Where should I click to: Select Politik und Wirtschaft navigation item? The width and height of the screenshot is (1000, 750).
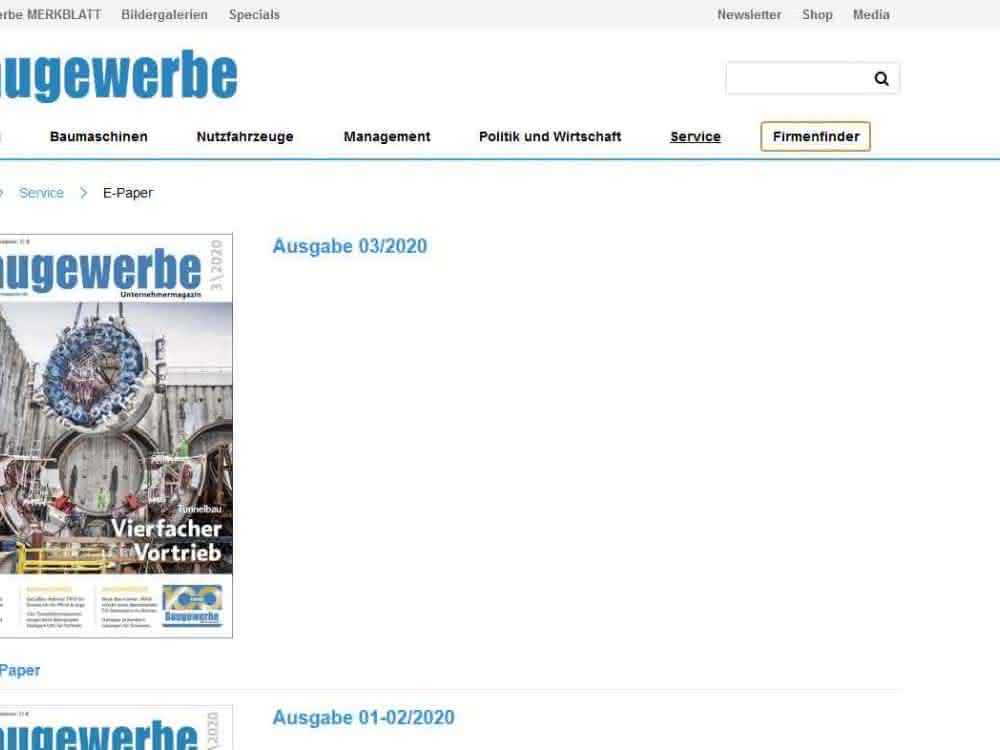550,136
